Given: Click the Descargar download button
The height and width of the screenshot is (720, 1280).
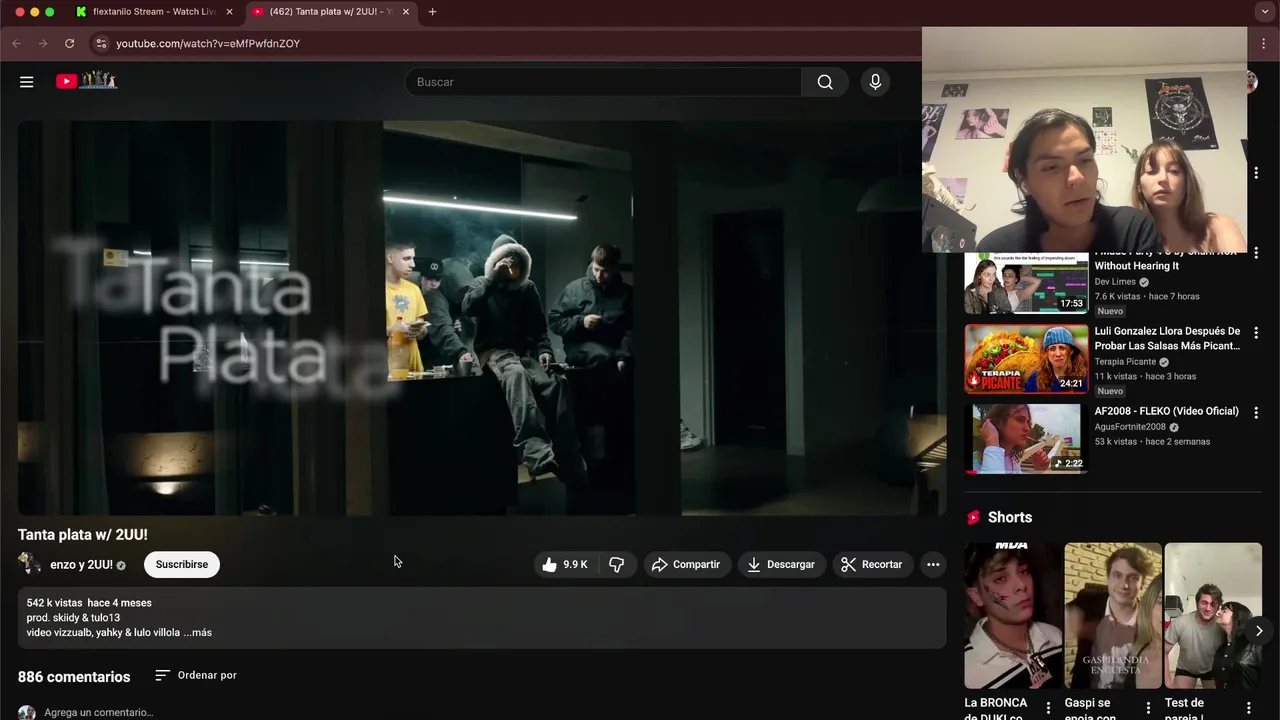Looking at the screenshot, I should pos(782,565).
